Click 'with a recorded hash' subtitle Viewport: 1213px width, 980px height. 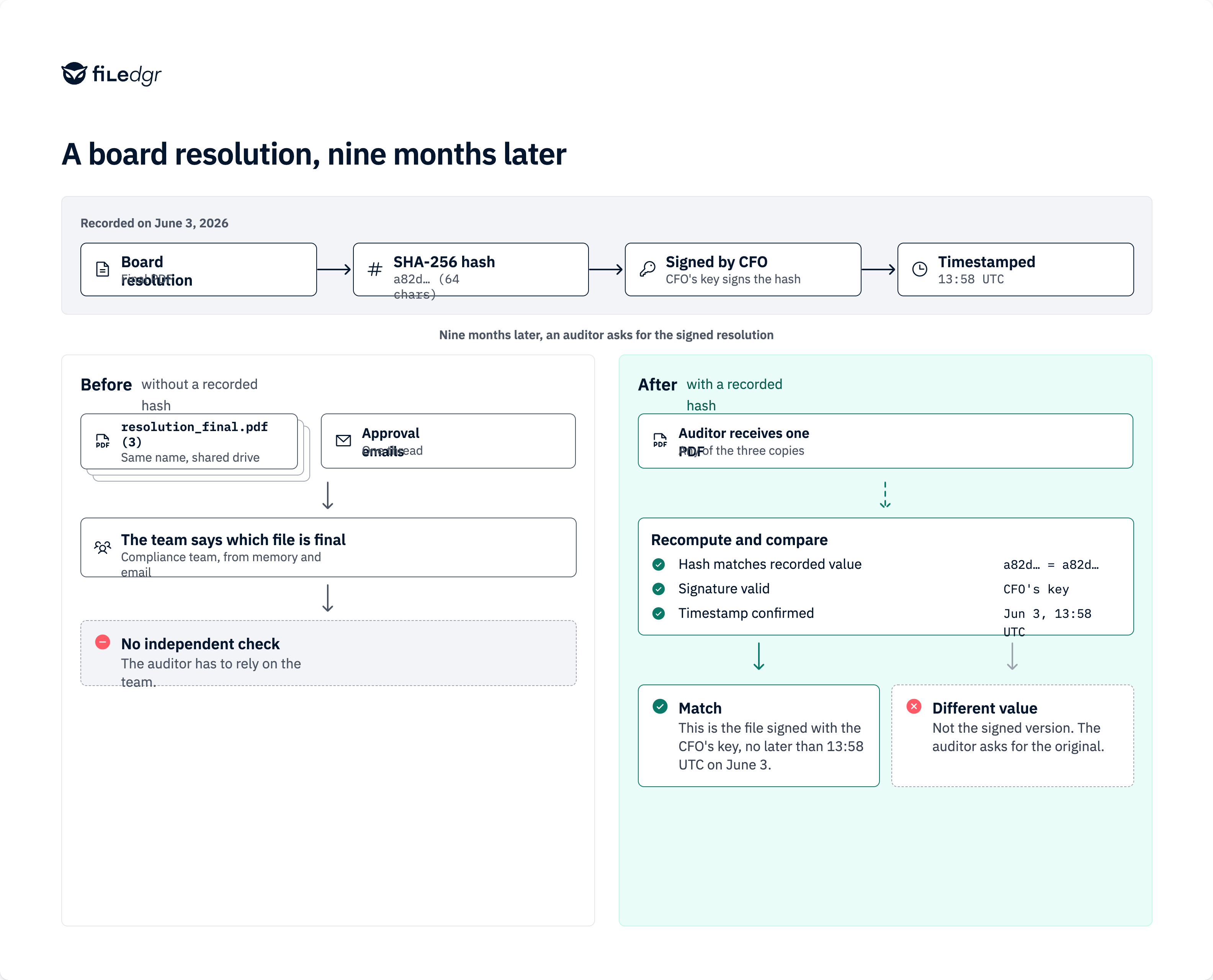(734, 395)
